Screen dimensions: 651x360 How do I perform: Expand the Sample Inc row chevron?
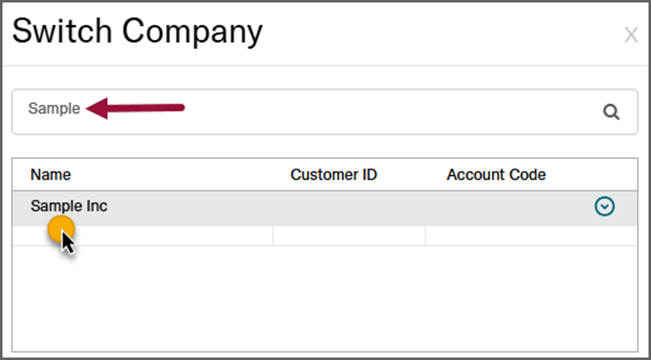coord(604,206)
